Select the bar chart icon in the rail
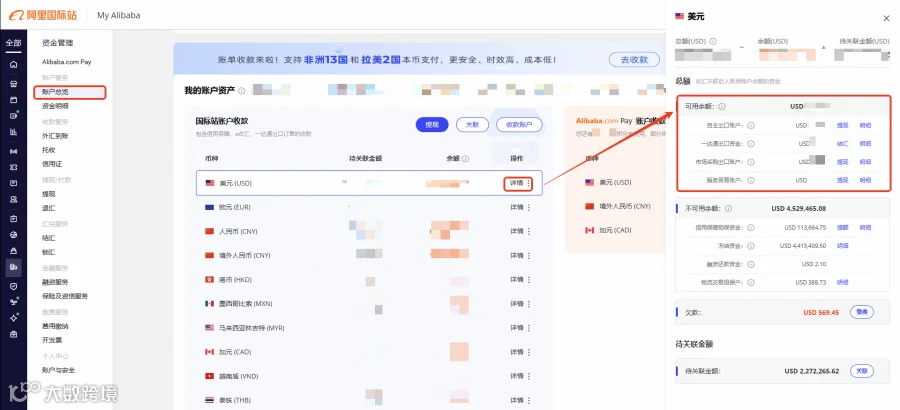Image resolution: width=900 pixels, height=410 pixels. pyautogui.click(x=13, y=131)
